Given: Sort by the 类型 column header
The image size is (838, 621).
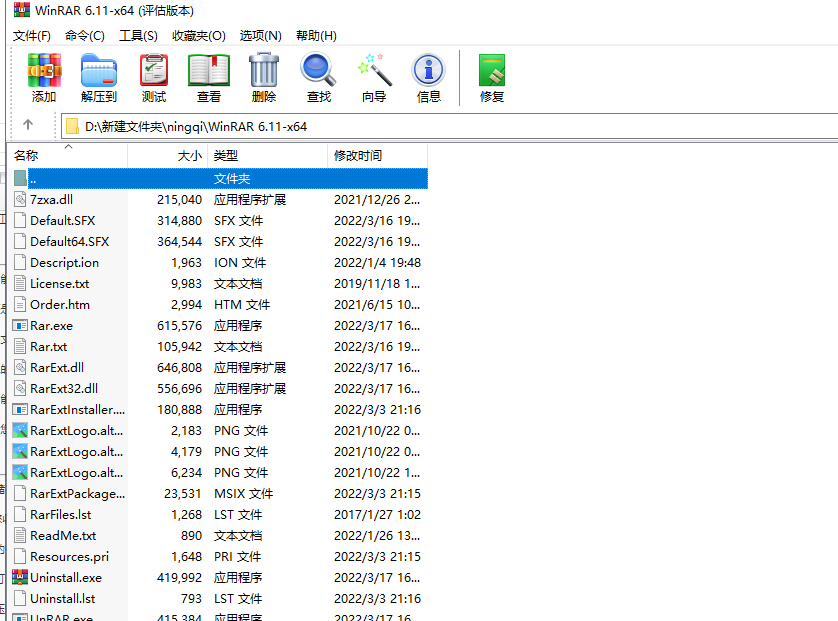Looking at the screenshot, I should pos(267,156).
